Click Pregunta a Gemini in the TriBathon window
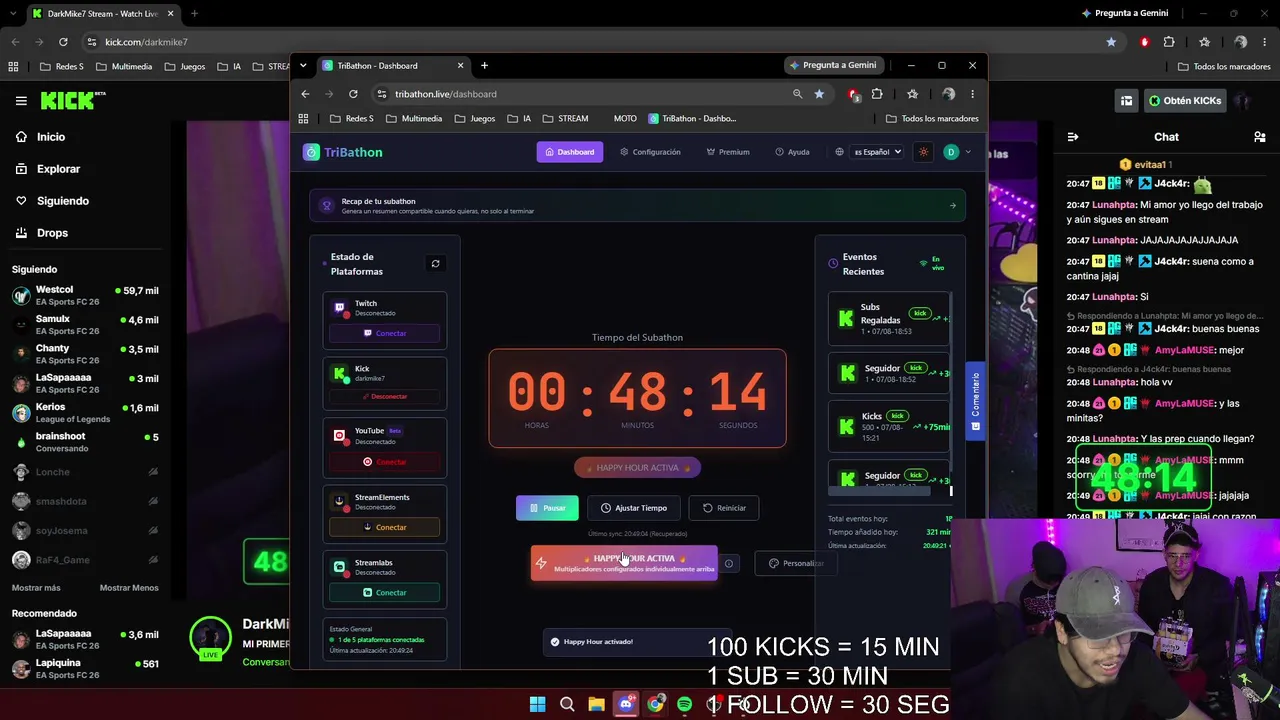This screenshot has width=1280, height=720. tap(834, 66)
